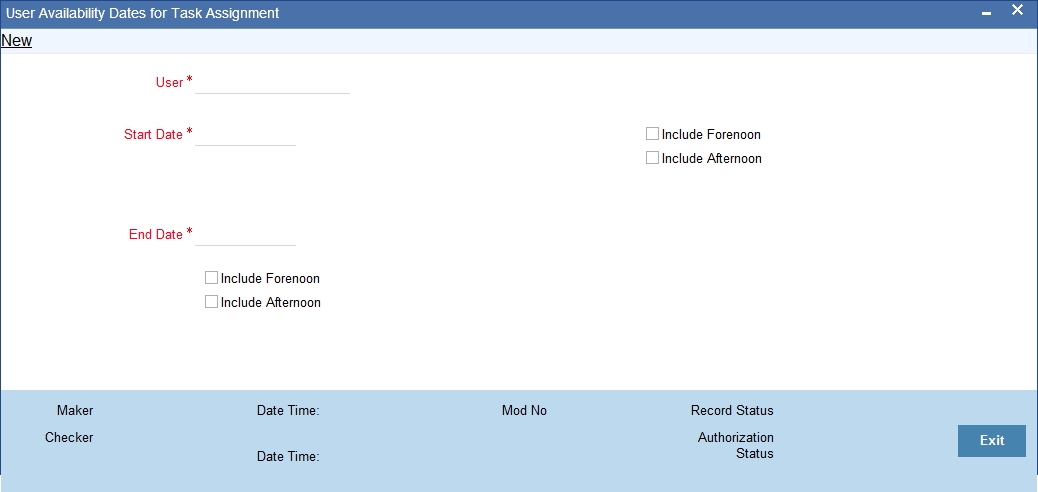Image resolution: width=1038 pixels, height=492 pixels.
Task: Click the window title text
Action: coord(142,13)
